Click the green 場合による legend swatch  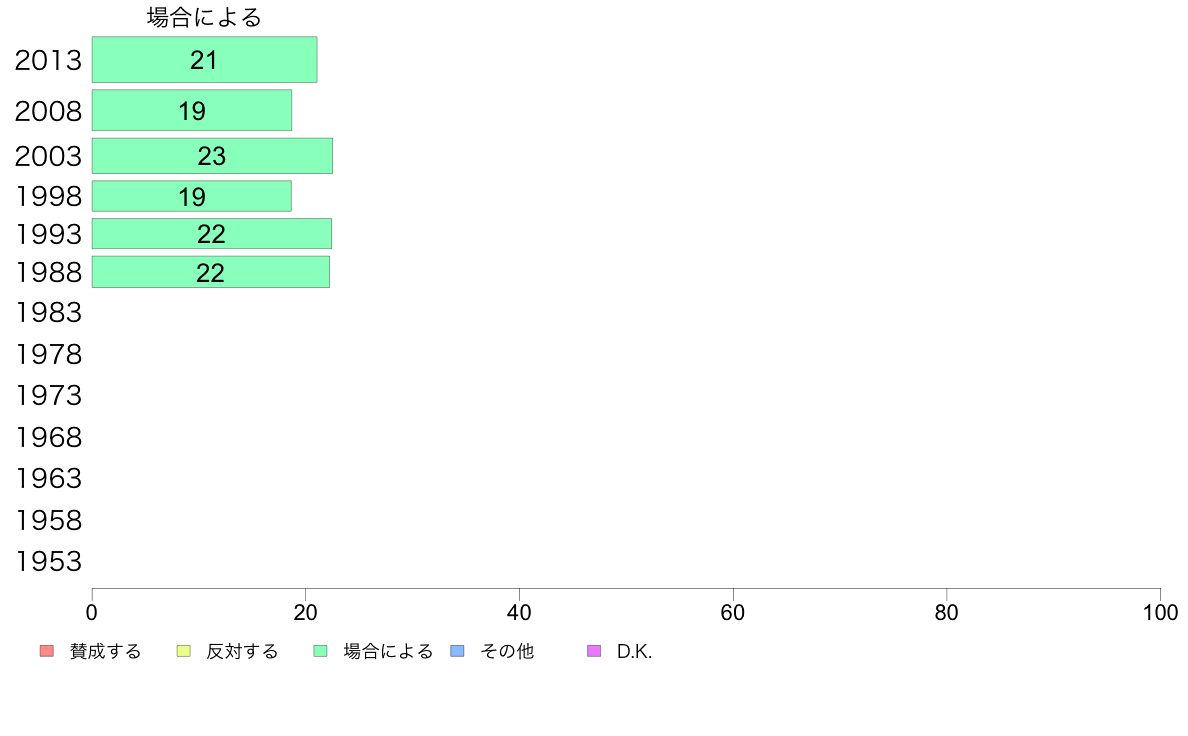(x=320, y=651)
